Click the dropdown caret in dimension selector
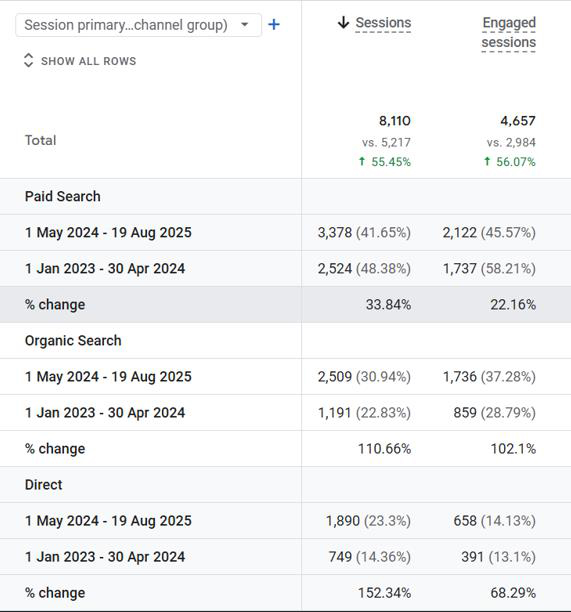Viewport: 571px width, 612px height. 245,25
